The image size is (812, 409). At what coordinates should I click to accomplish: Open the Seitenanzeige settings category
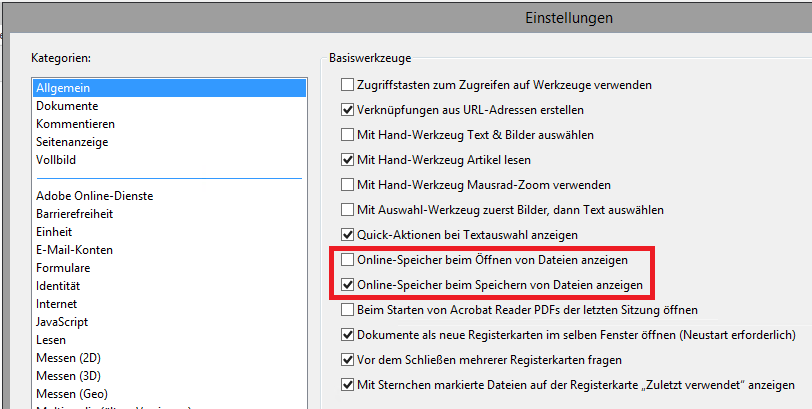tap(72, 142)
